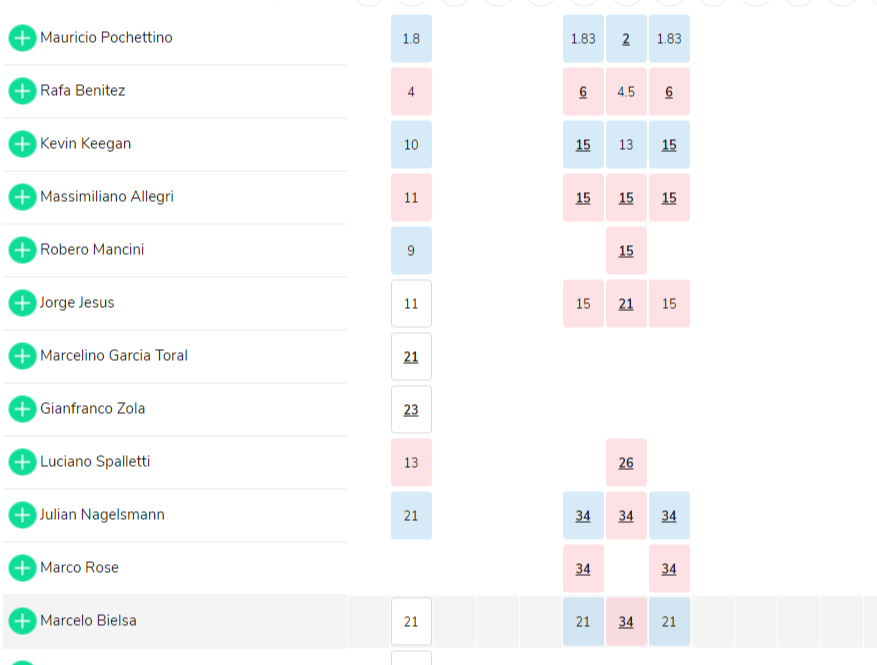Choose 23 odds for Gianfranco Zola
The height and width of the screenshot is (665, 877).
[x=411, y=409]
